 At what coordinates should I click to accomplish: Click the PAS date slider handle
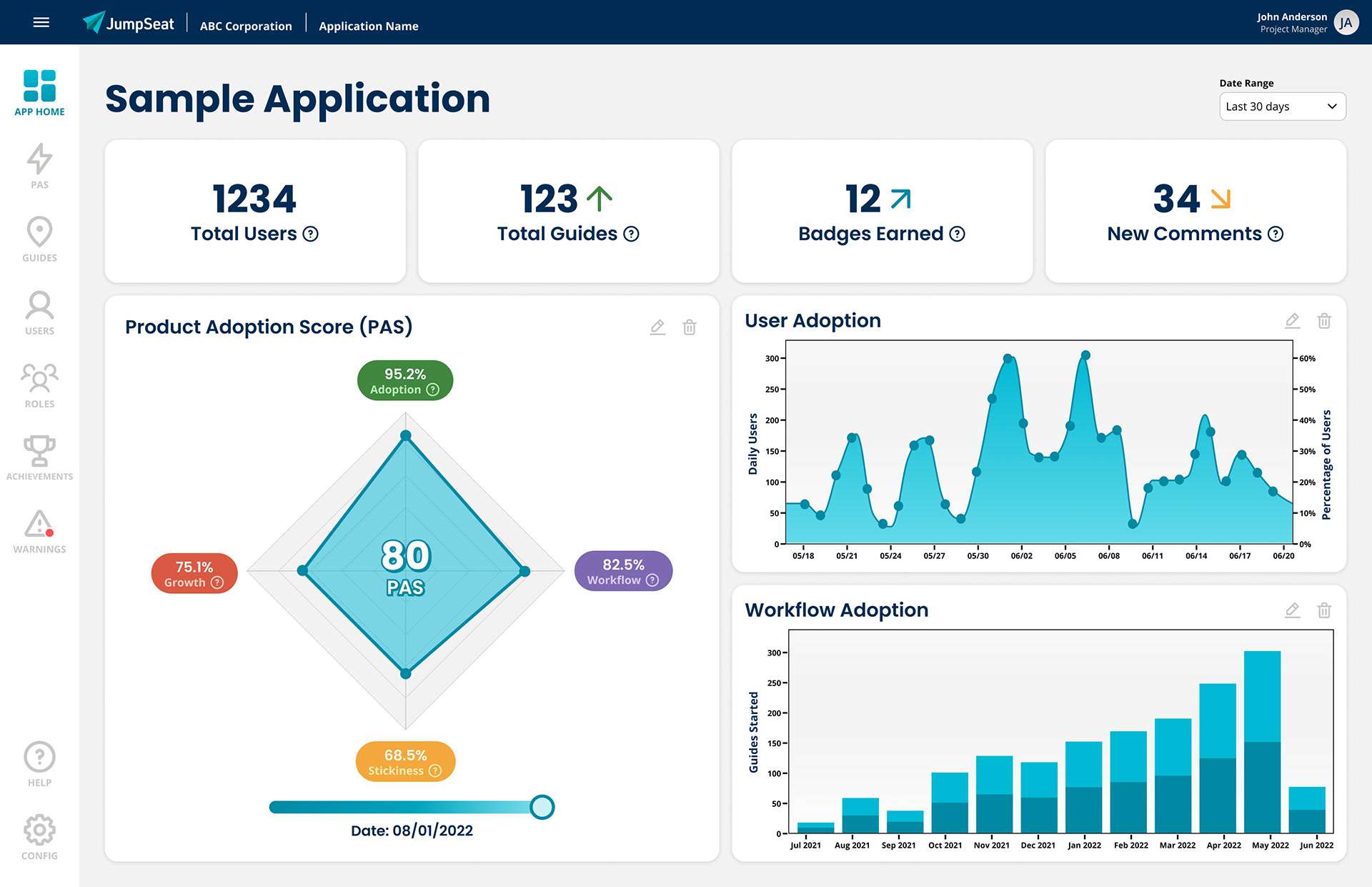coord(542,807)
